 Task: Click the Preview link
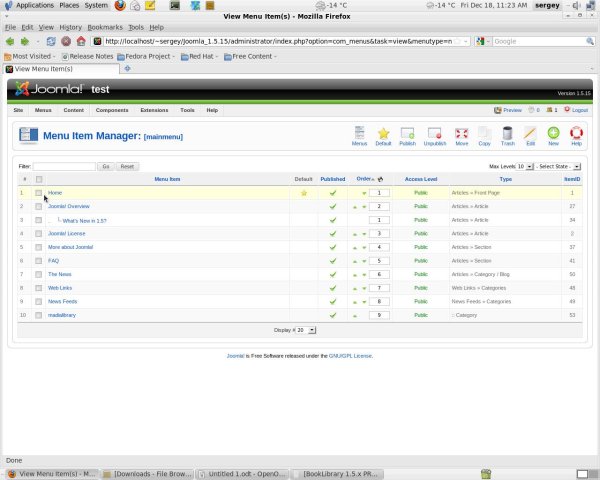(x=508, y=110)
